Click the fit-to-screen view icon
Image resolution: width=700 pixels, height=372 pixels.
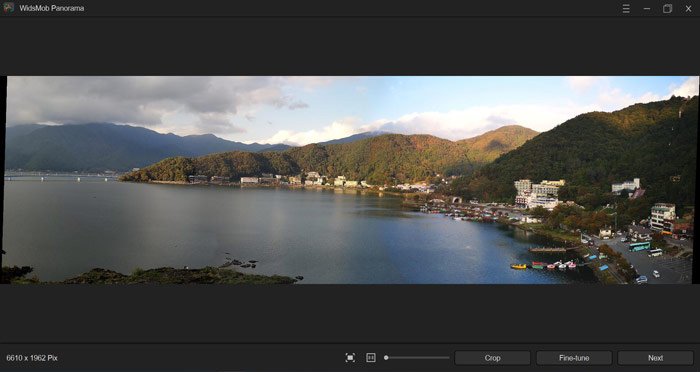tap(350, 358)
